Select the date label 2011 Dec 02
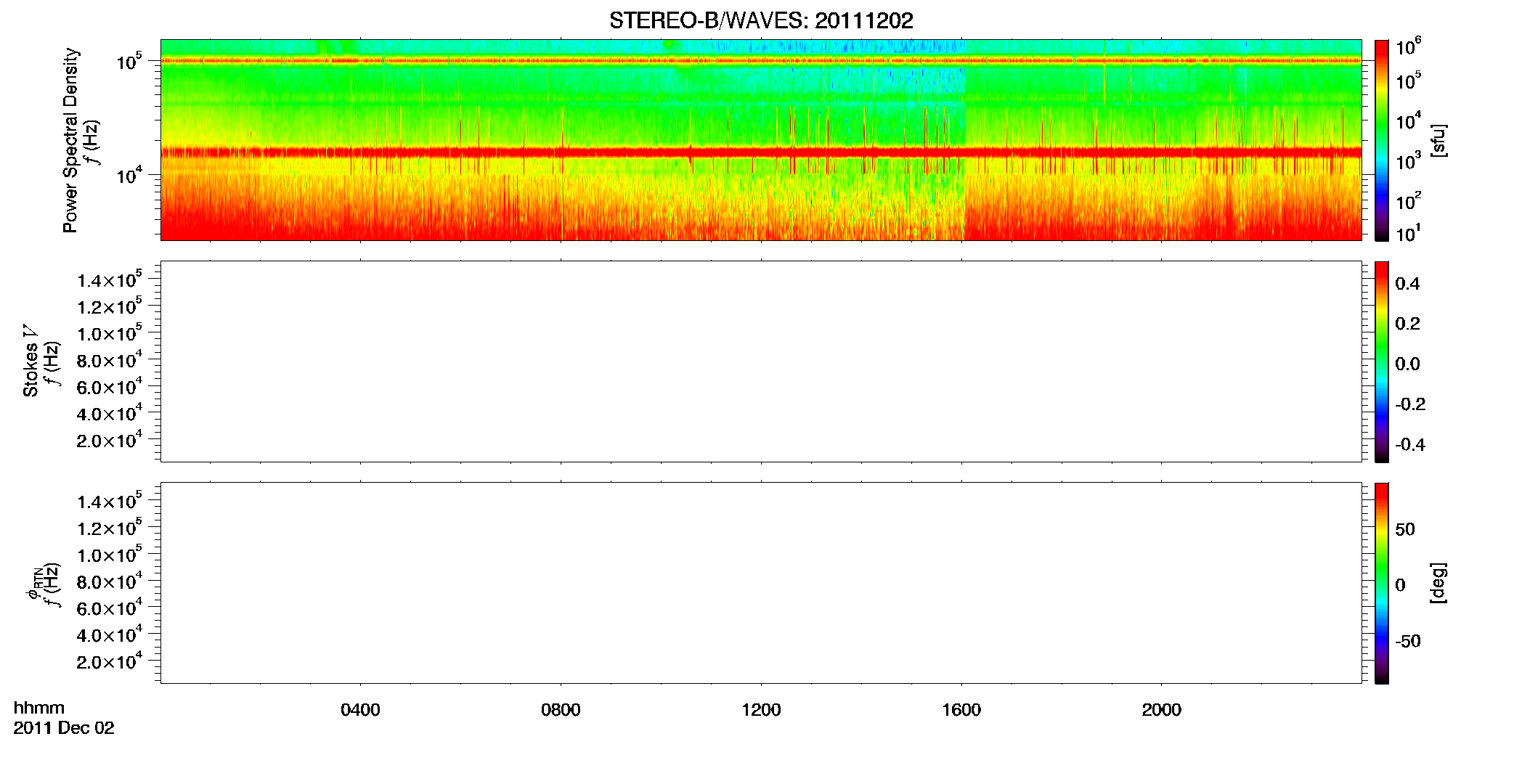 64,728
